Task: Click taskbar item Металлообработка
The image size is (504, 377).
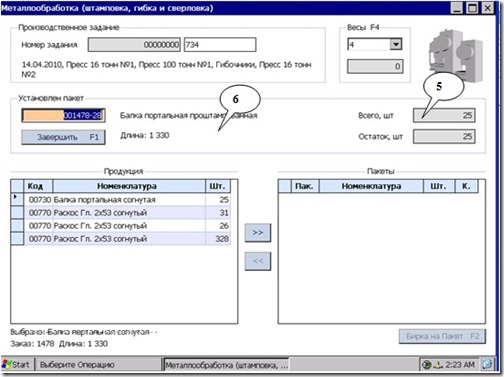Action: point(226,365)
